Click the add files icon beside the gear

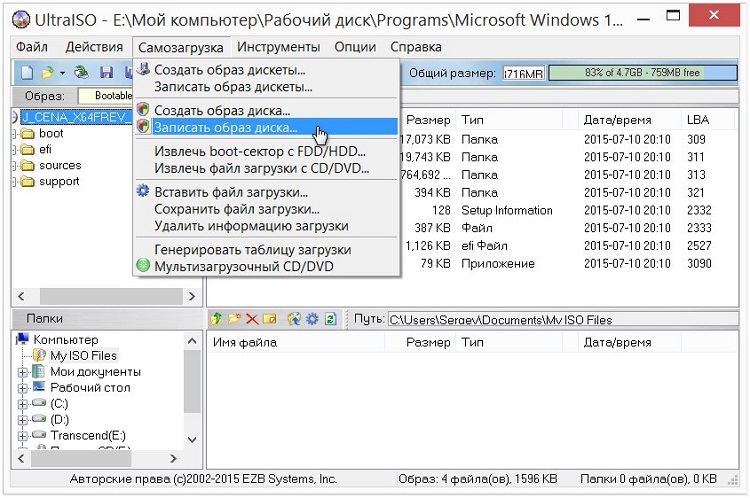click(x=294, y=319)
